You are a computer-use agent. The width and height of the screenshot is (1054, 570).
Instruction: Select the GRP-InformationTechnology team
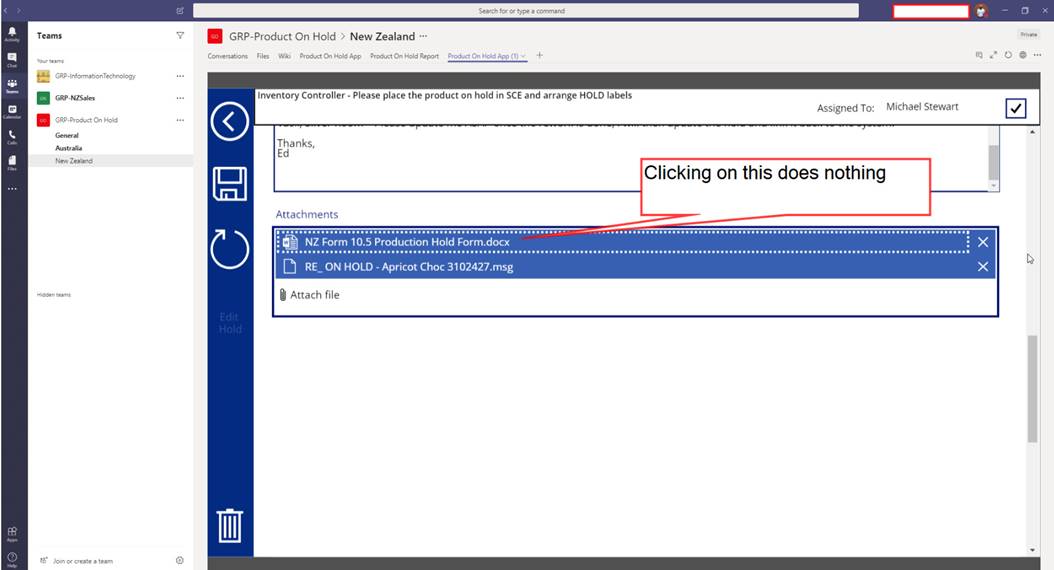coord(95,76)
